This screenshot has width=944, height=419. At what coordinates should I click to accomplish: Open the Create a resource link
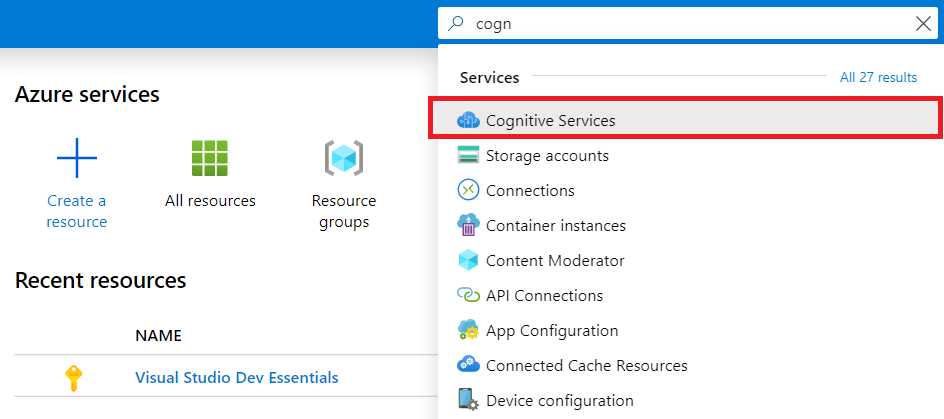[x=76, y=211]
